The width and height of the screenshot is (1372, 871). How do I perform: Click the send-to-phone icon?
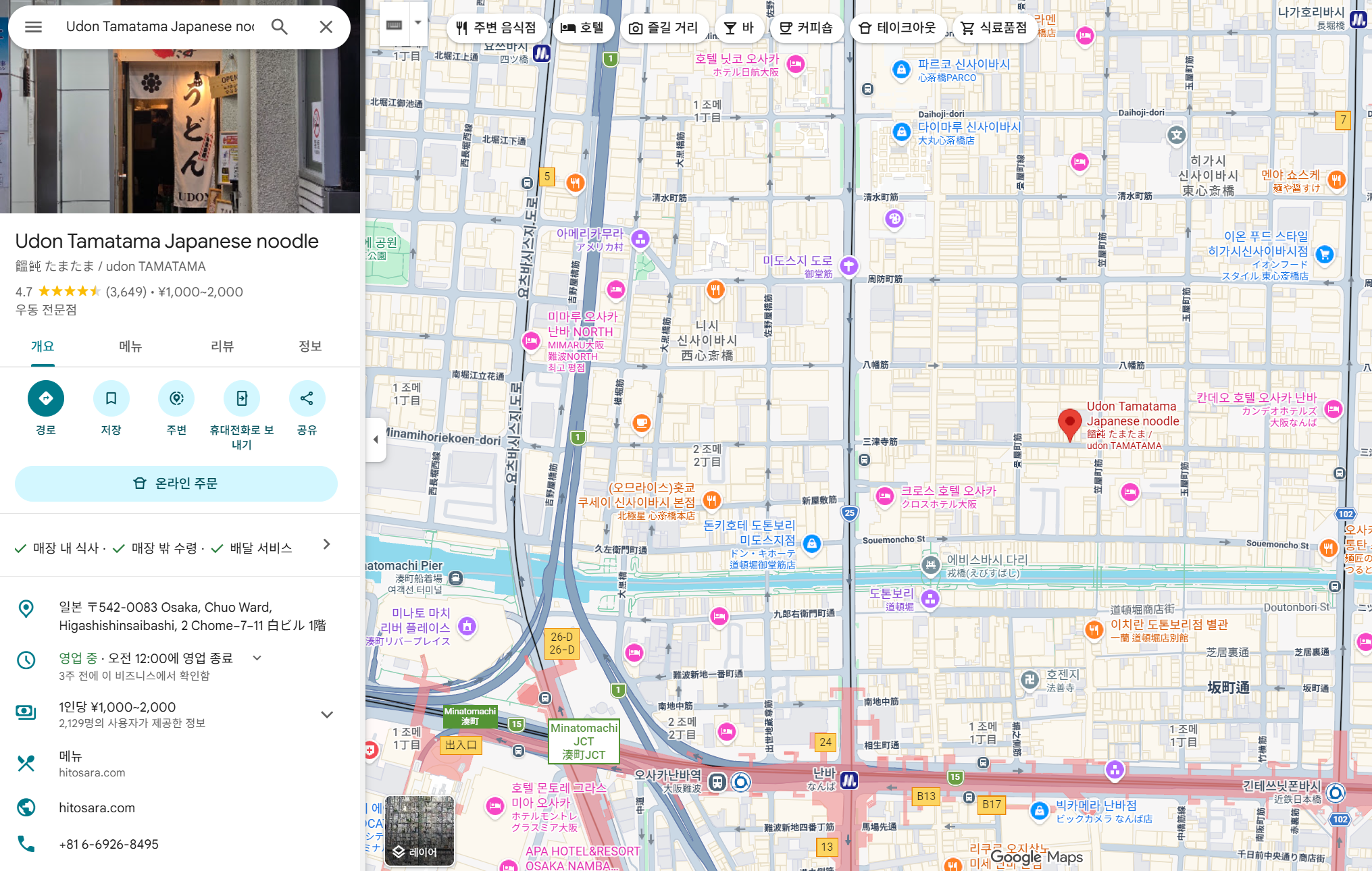pyautogui.click(x=242, y=398)
